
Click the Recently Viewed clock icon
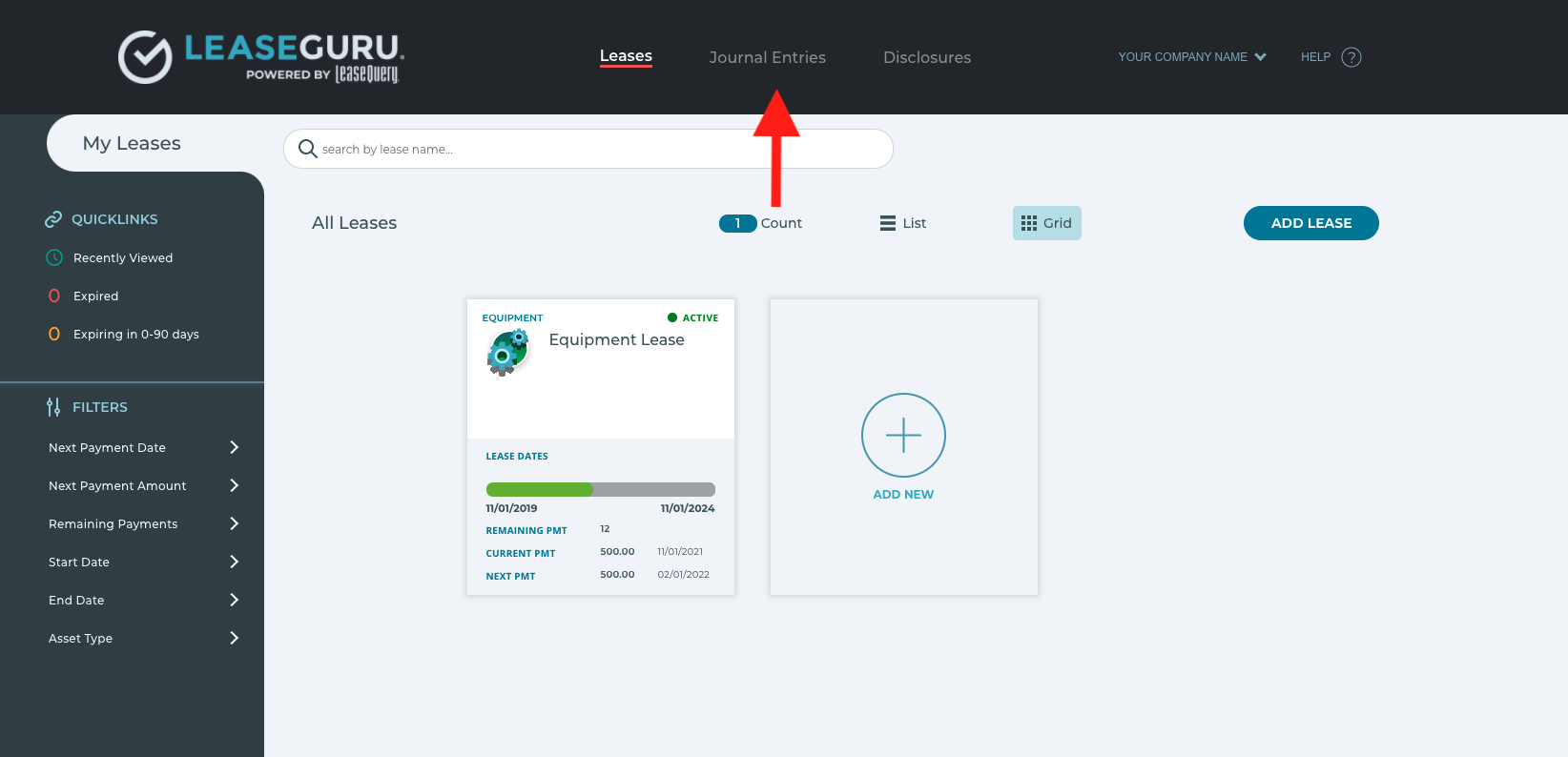54,257
